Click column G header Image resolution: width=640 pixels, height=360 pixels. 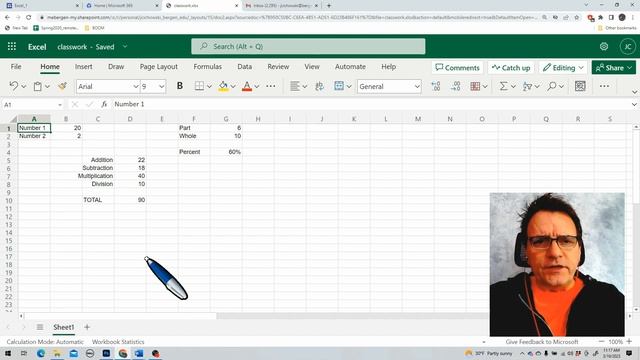click(x=226, y=119)
